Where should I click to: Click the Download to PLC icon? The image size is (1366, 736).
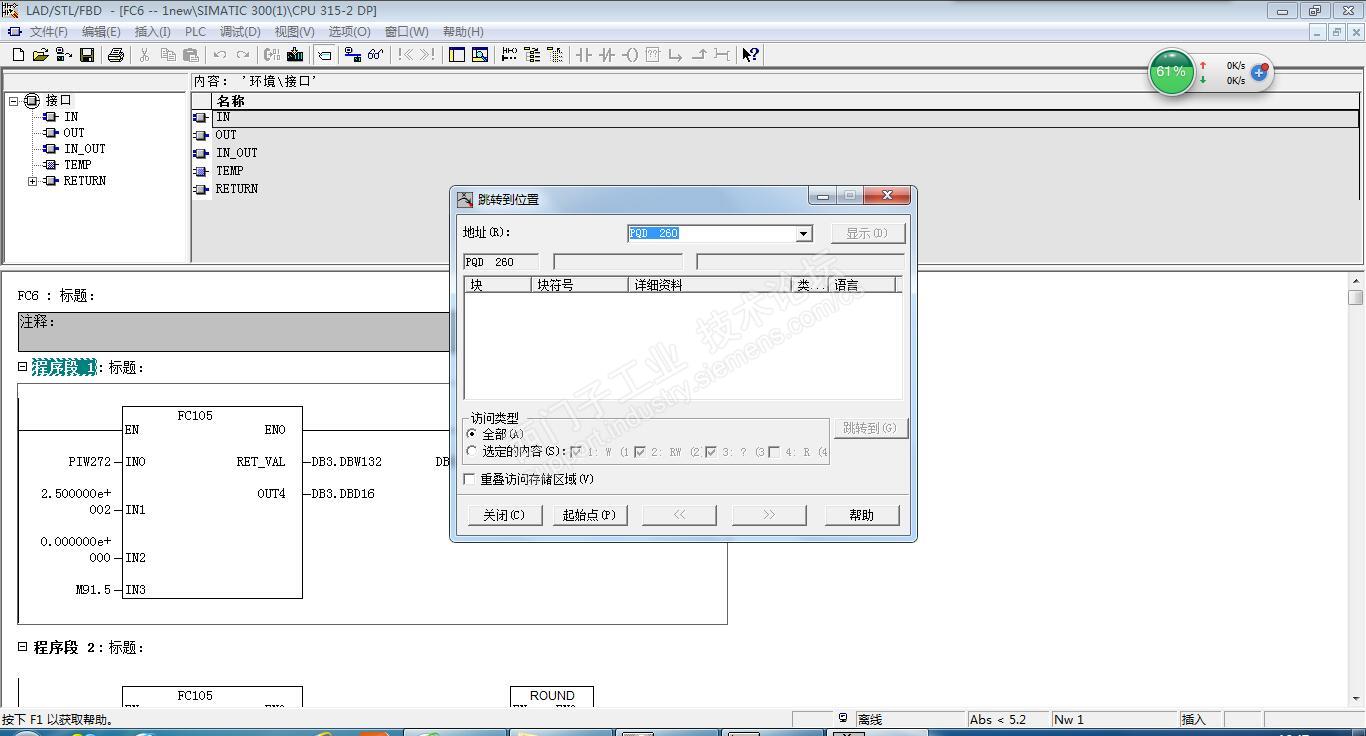(x=295, y=55)
